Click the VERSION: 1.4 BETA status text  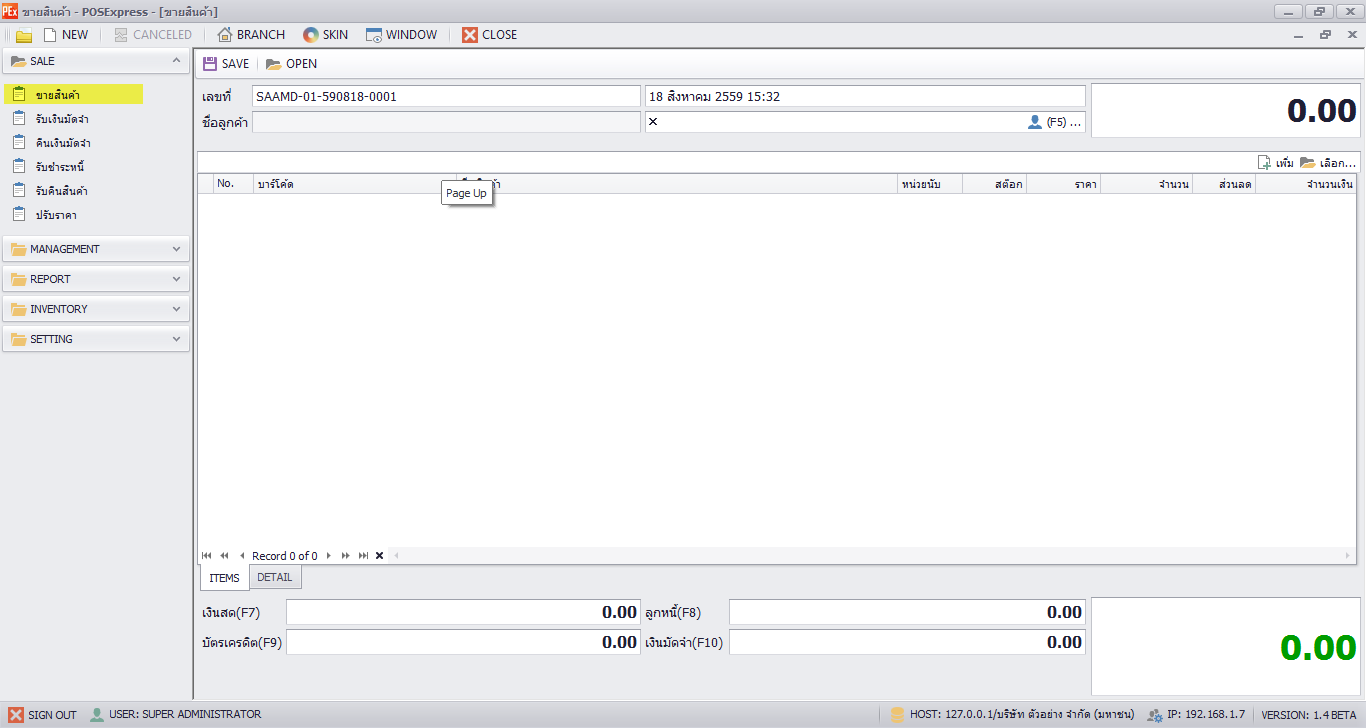(x=1309, y=715)
